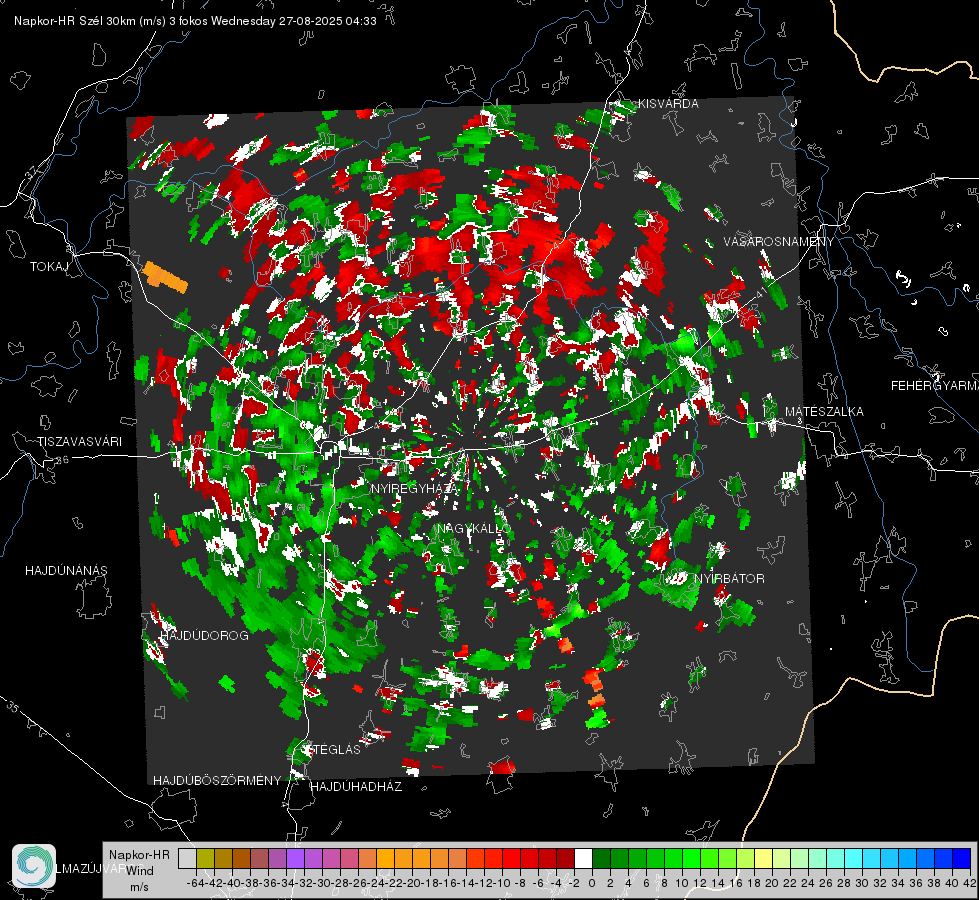Click the FEHÉRGYARMAT label at right edge
The height and width of the screenshot is (900, 979).
coord(935,386)
